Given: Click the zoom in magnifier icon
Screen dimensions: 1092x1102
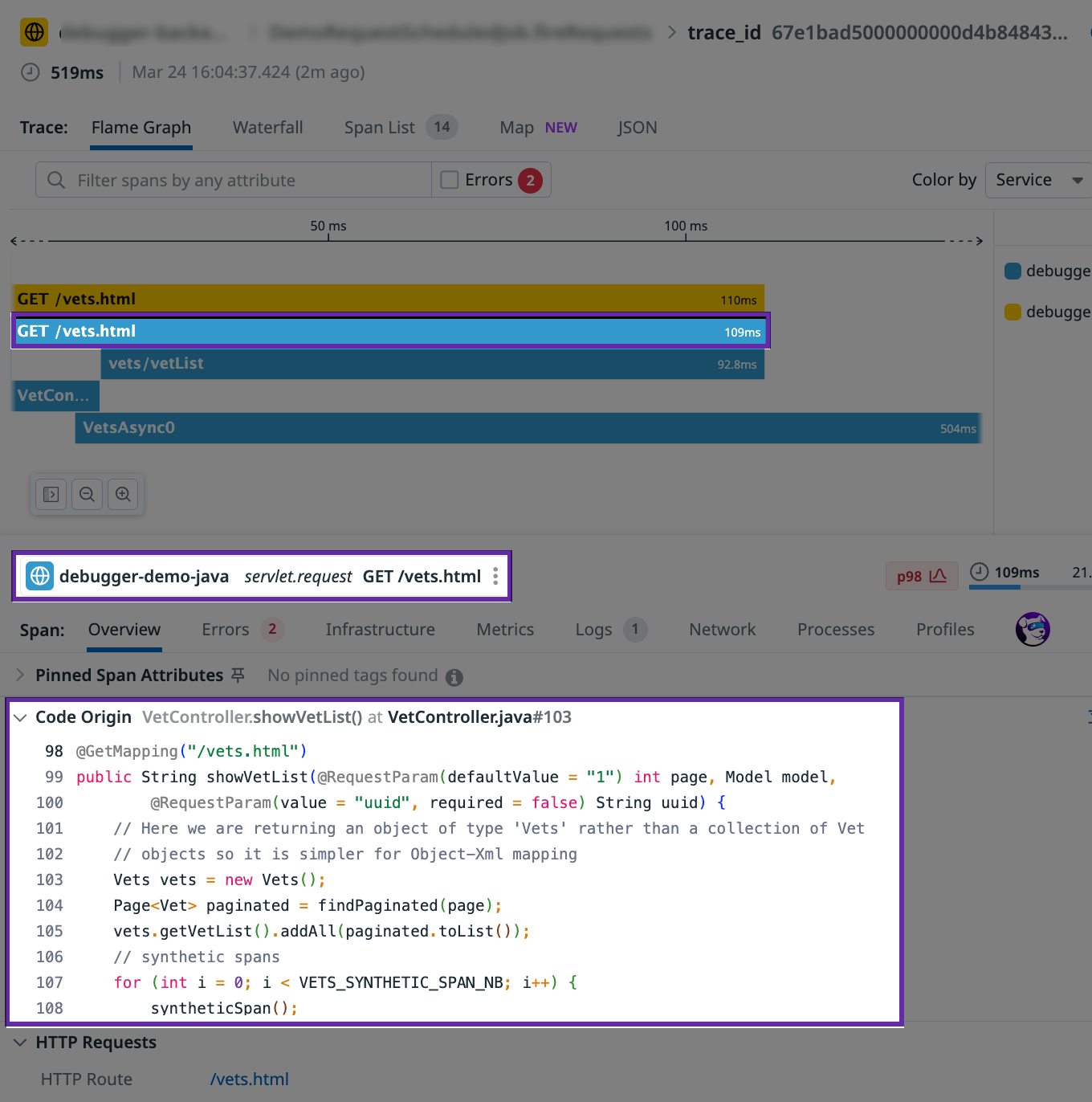Looking at the screenshot, I should click(123, 494).
